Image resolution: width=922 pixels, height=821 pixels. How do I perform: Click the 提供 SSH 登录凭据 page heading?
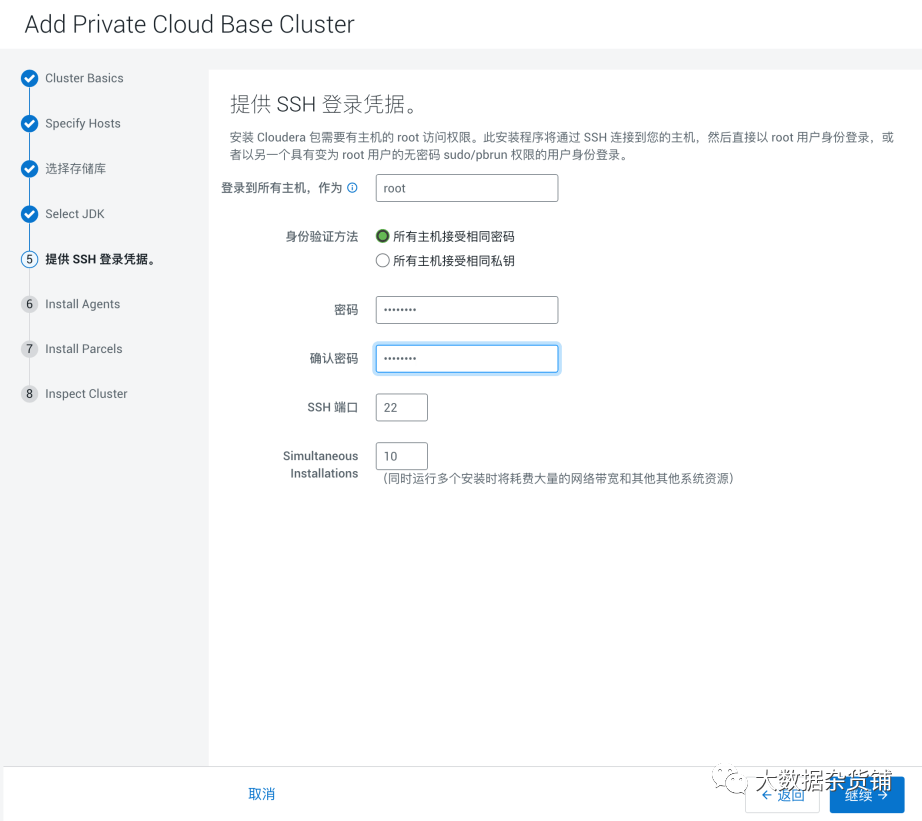click(323, 104)
